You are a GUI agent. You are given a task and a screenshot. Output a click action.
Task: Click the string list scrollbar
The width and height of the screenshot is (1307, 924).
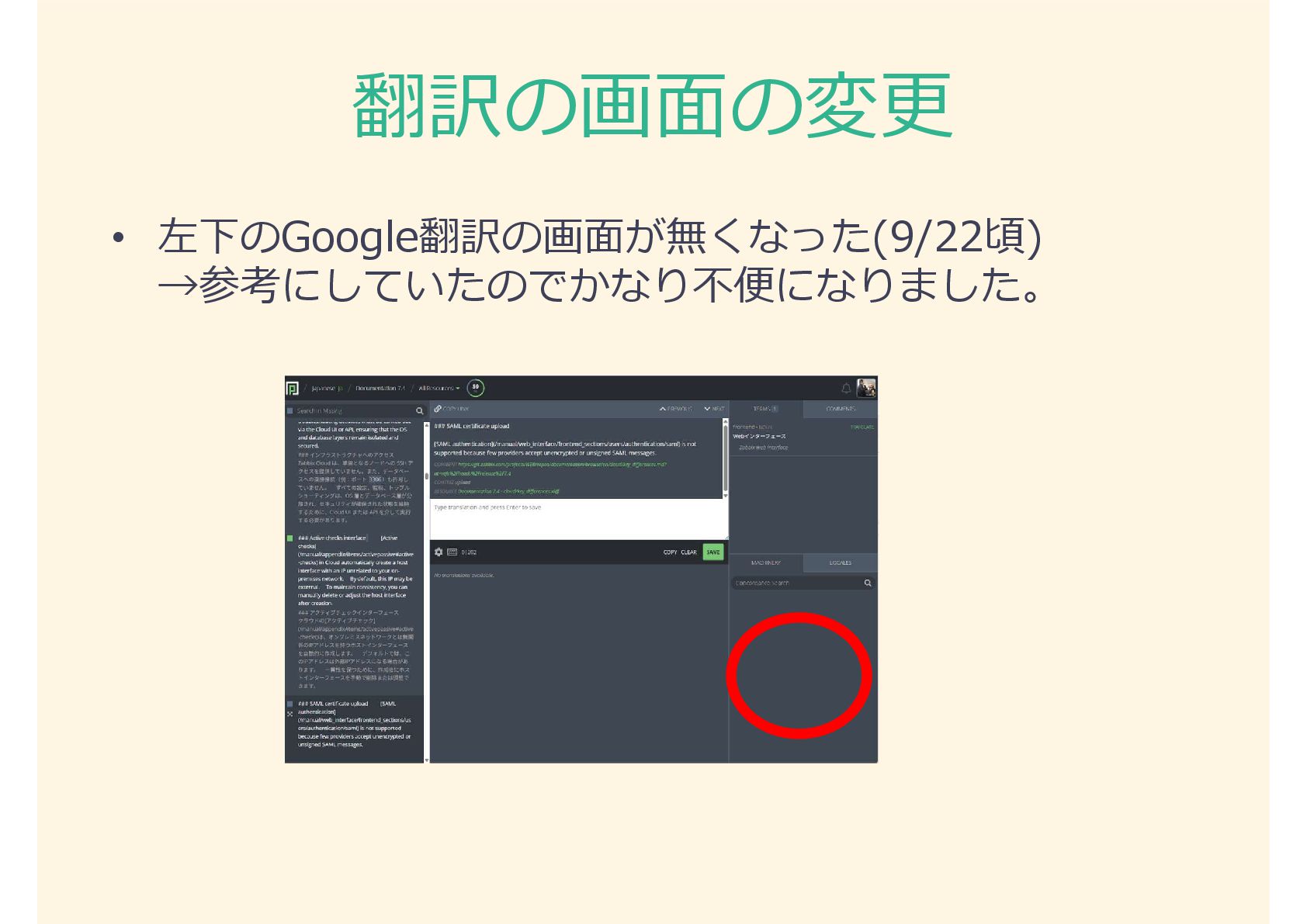(x=426, y=591)
